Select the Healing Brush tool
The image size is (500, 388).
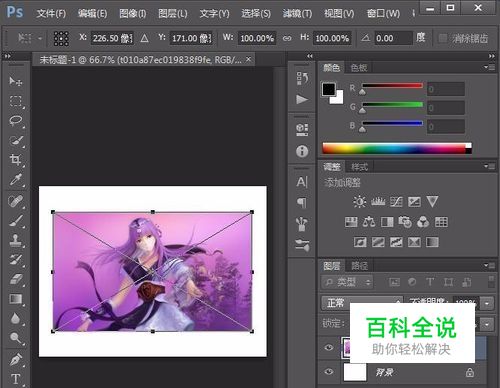point(15,201)
